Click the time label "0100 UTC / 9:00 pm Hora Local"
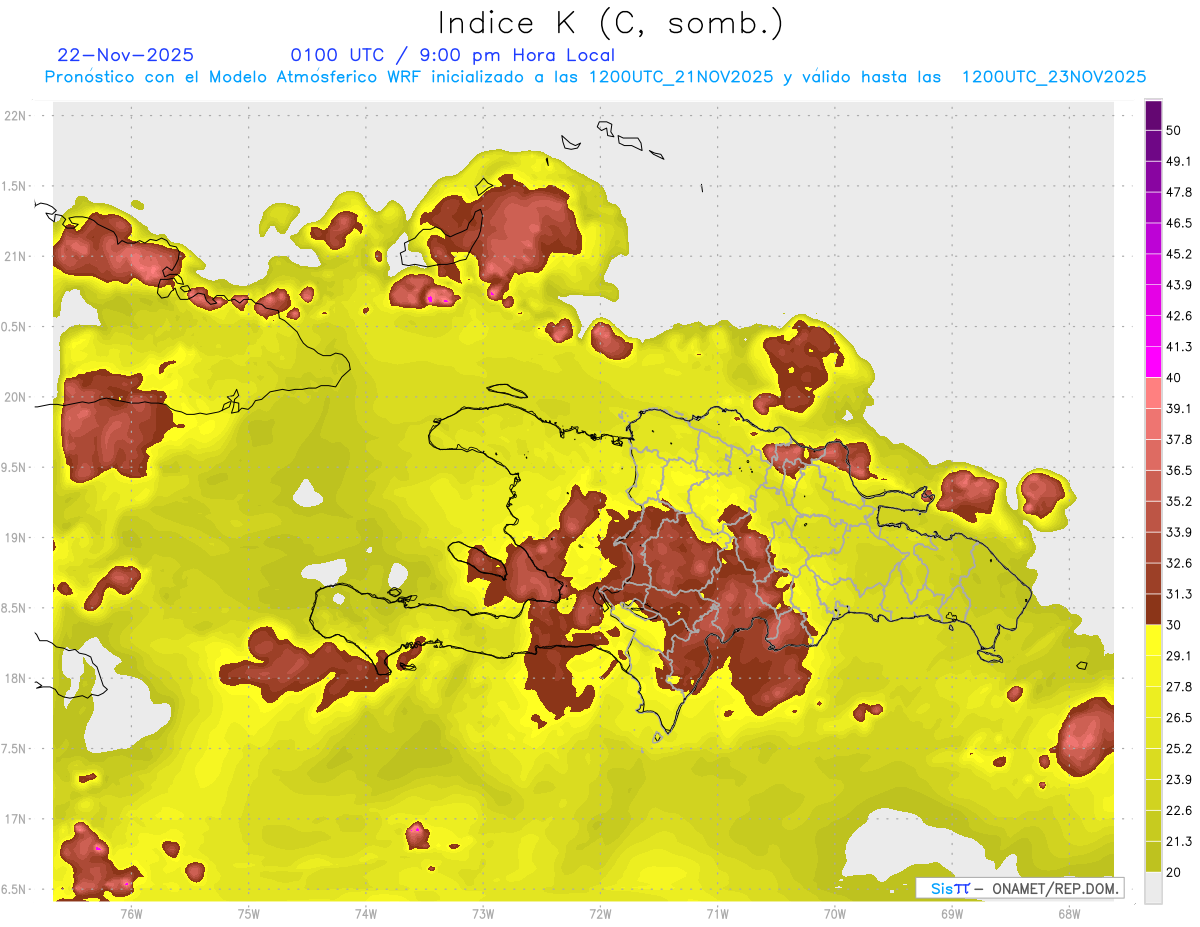This screenshot has height=927, width=1200. [453, 55]
